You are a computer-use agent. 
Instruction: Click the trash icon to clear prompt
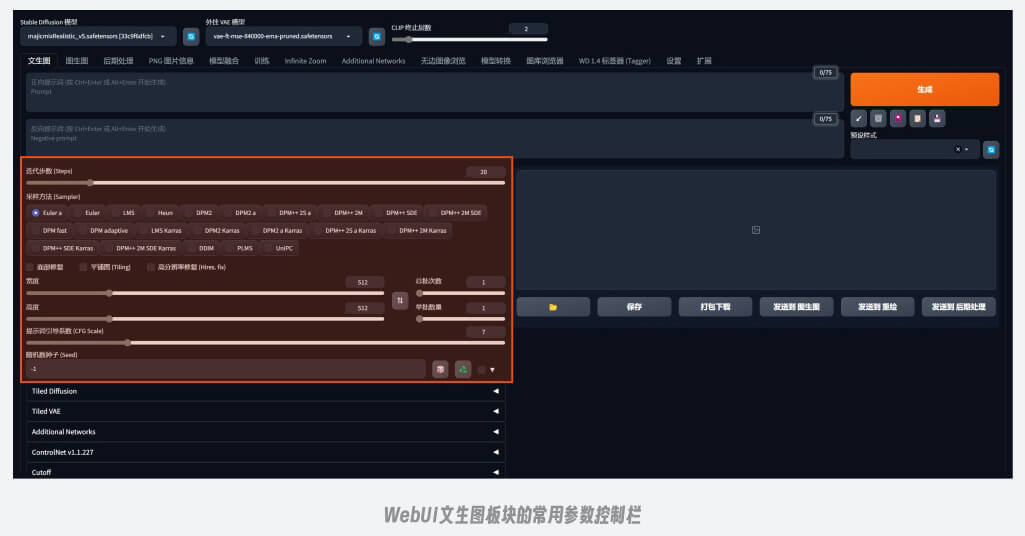pyautogui.click(x=877, y=118)
